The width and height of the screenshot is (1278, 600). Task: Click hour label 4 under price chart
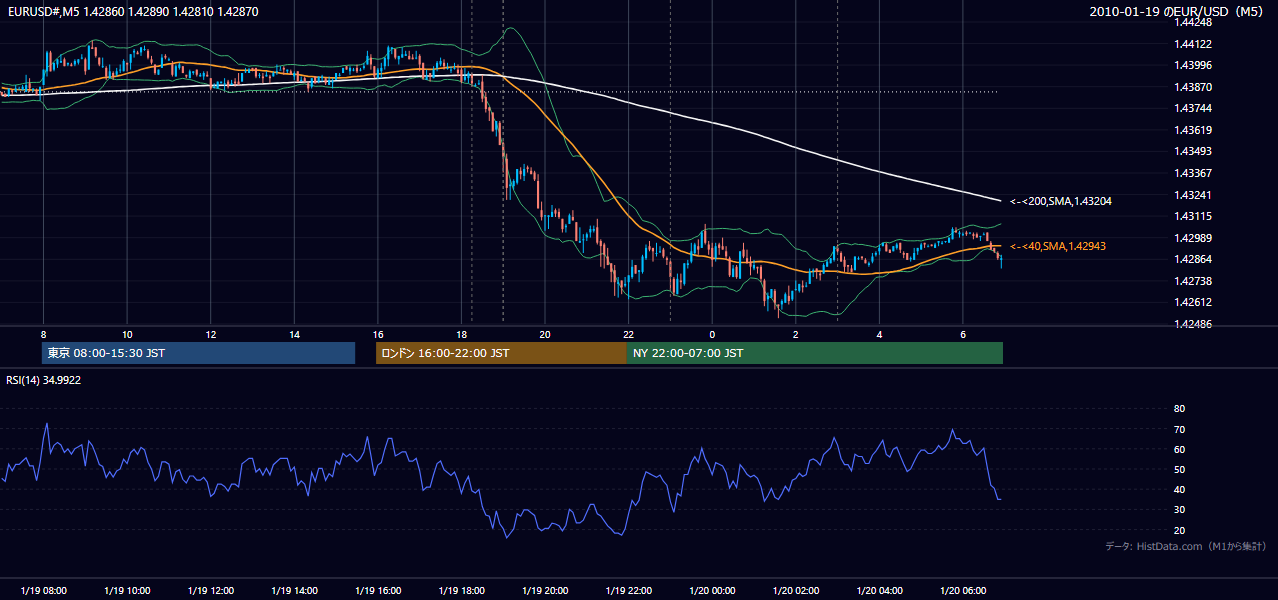(x=879, y=334)
